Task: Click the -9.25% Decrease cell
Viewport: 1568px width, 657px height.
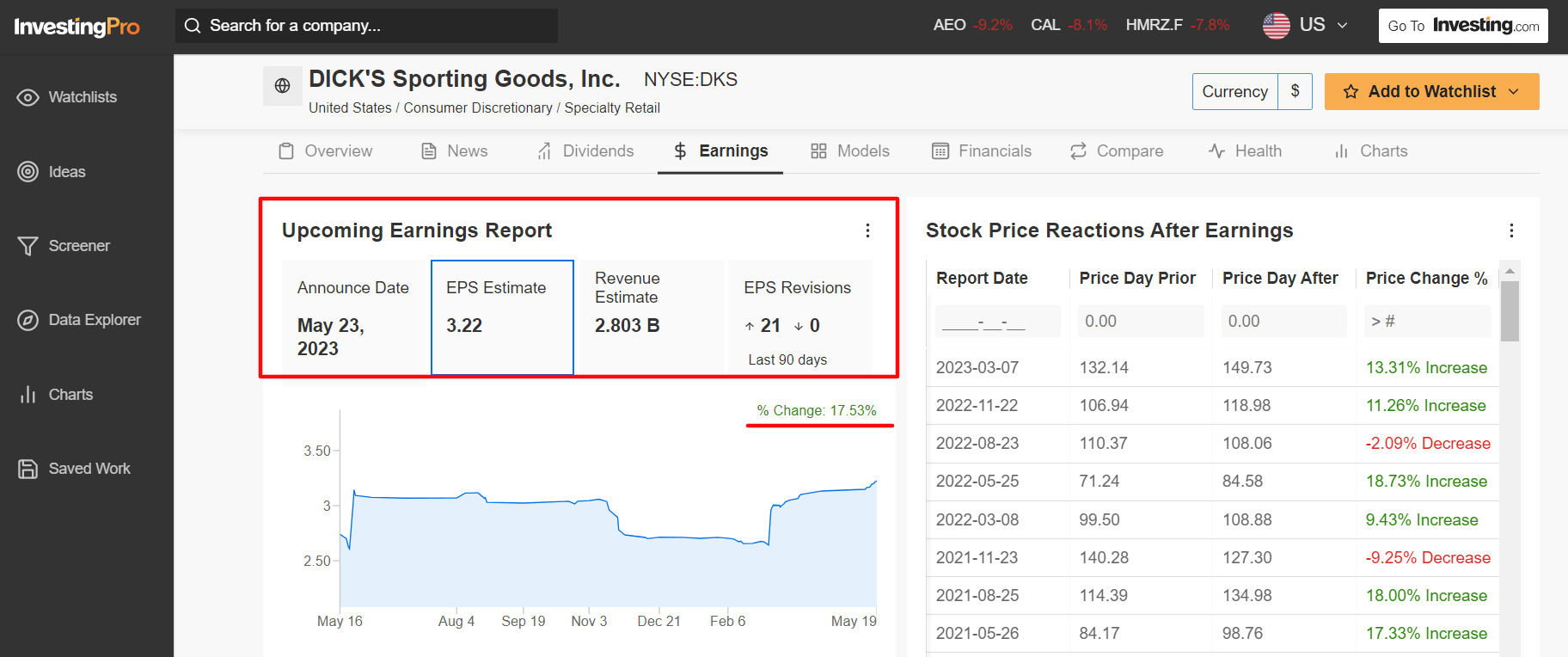Action: coord(1428,558)
